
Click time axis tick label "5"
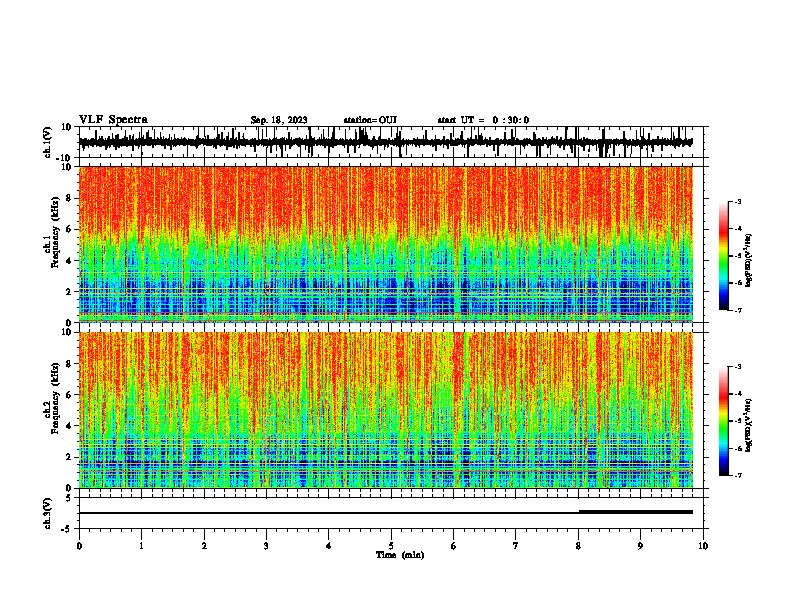[391, 546]
